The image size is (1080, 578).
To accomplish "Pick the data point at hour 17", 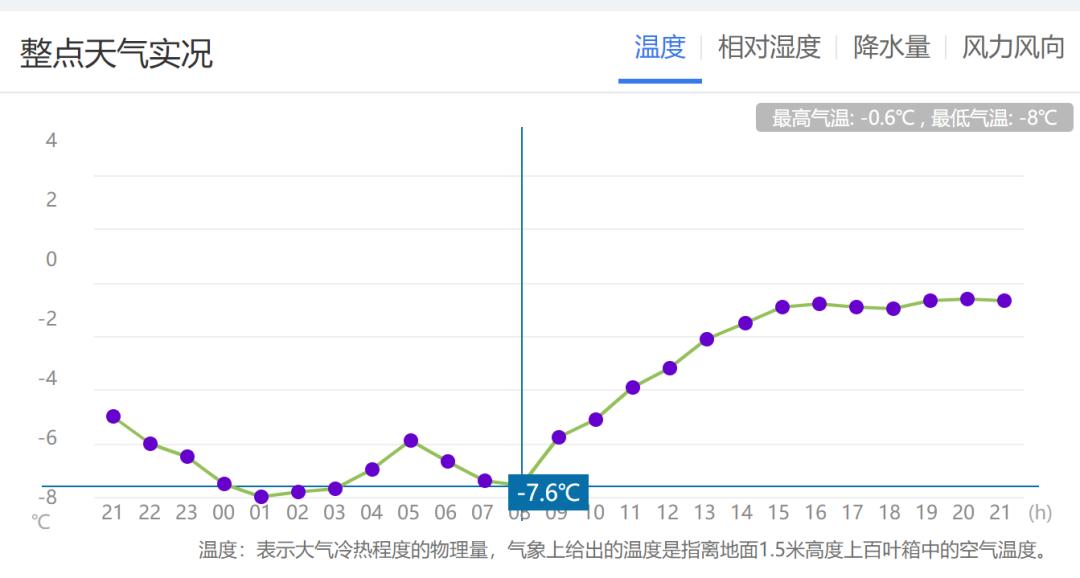I will 856,307.
